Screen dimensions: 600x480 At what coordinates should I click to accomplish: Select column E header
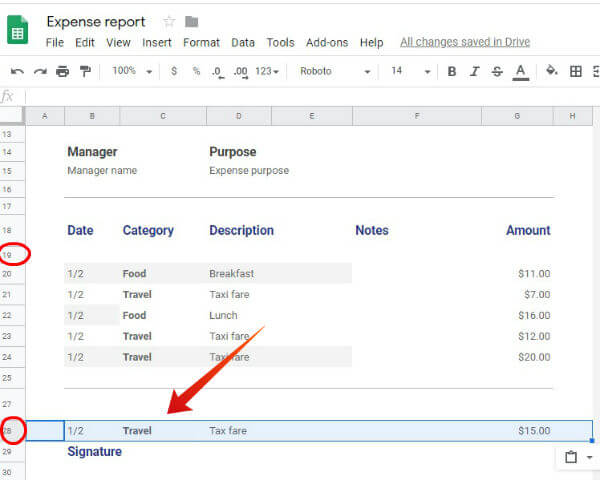click(x=311, y=116)
